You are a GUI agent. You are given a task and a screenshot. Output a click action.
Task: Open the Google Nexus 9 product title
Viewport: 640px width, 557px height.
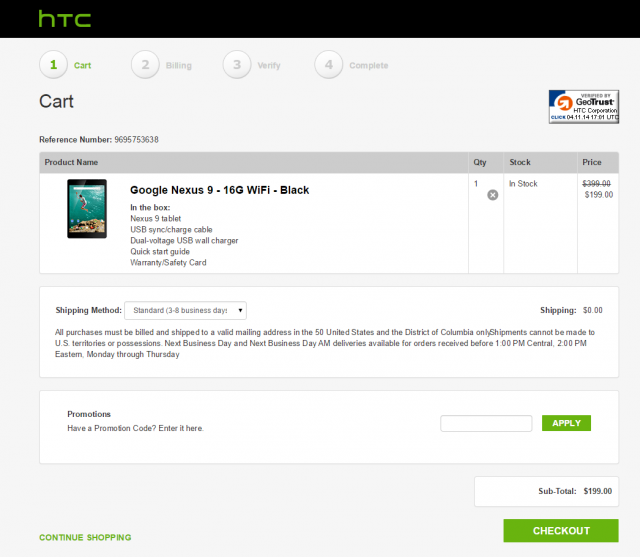tap(219, 190)
